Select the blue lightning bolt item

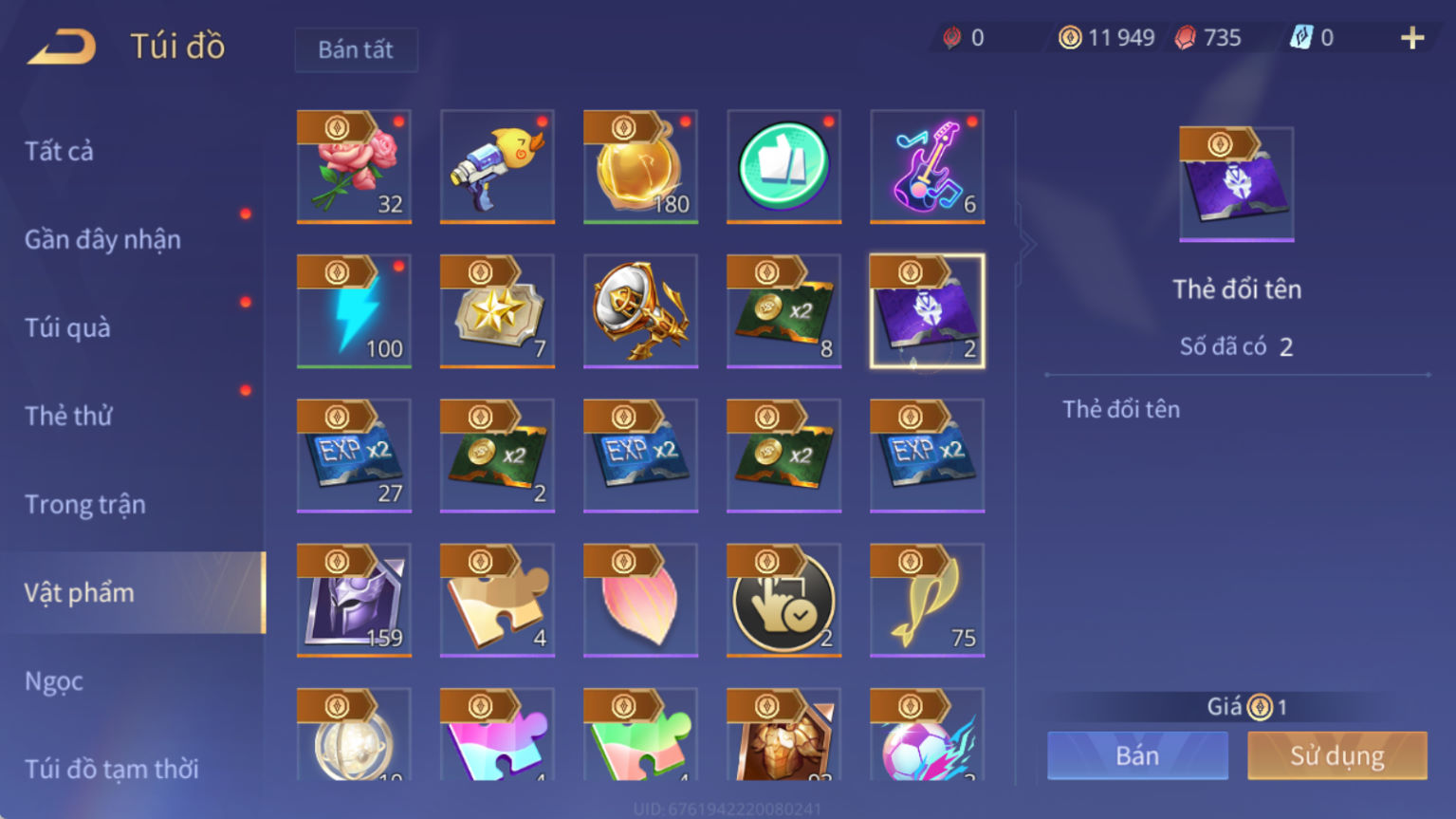(x=354, y=311)
